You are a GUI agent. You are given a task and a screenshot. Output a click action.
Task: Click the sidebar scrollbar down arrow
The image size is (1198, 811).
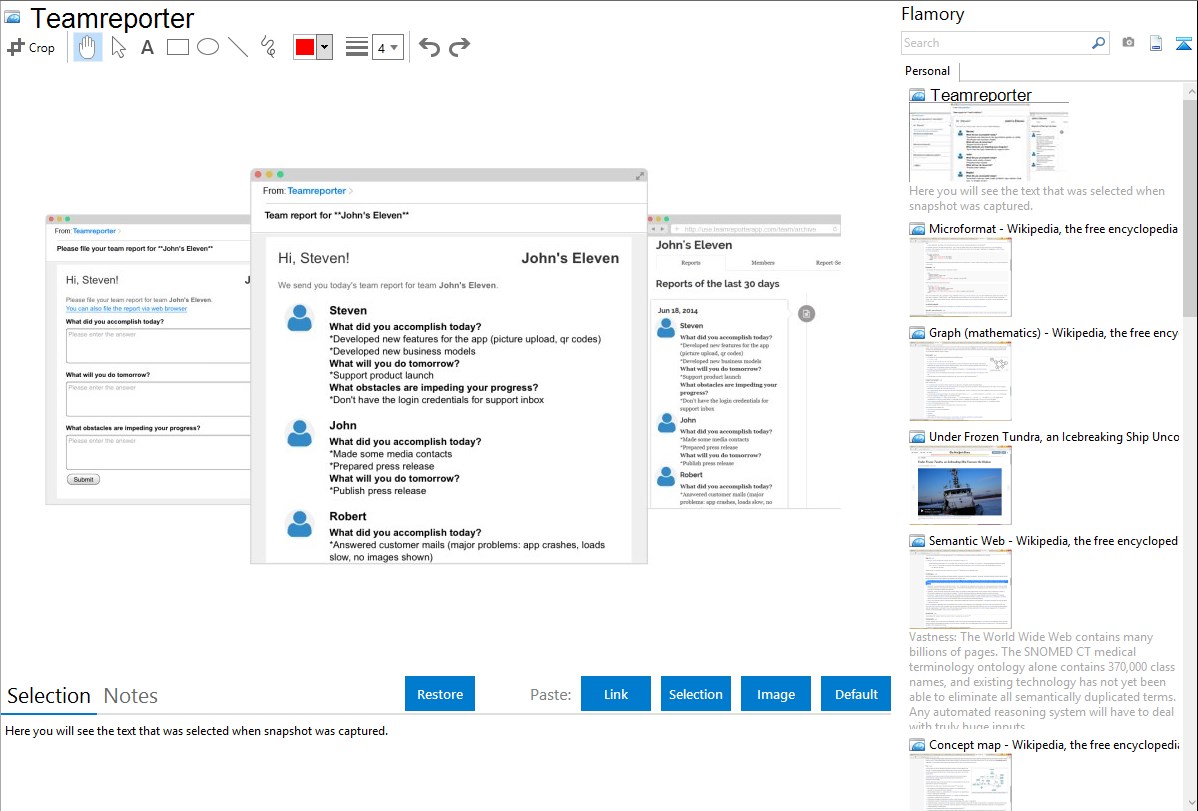coord(1190,802)
